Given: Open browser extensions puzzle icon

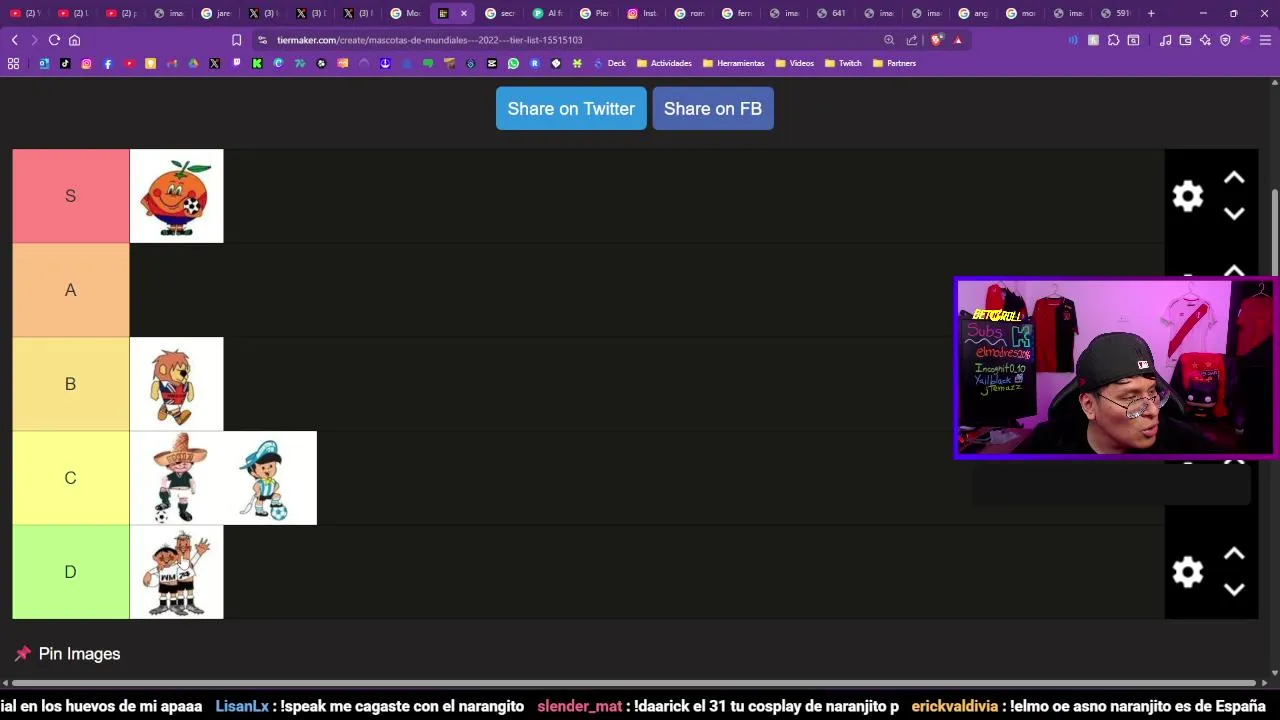Looking at the screenshot, I should point(1113,40).
